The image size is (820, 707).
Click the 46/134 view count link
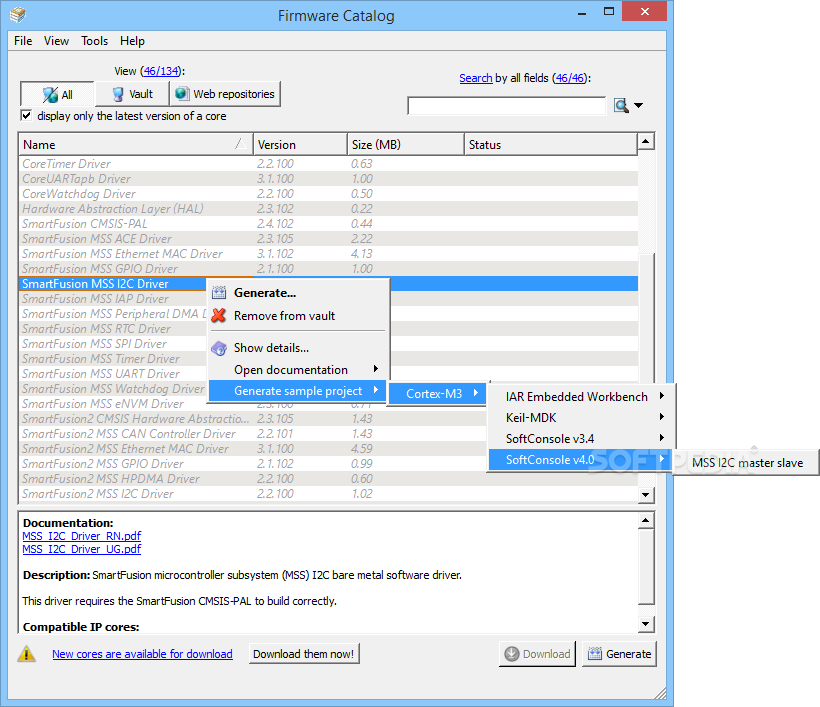[x=161, y=71]
